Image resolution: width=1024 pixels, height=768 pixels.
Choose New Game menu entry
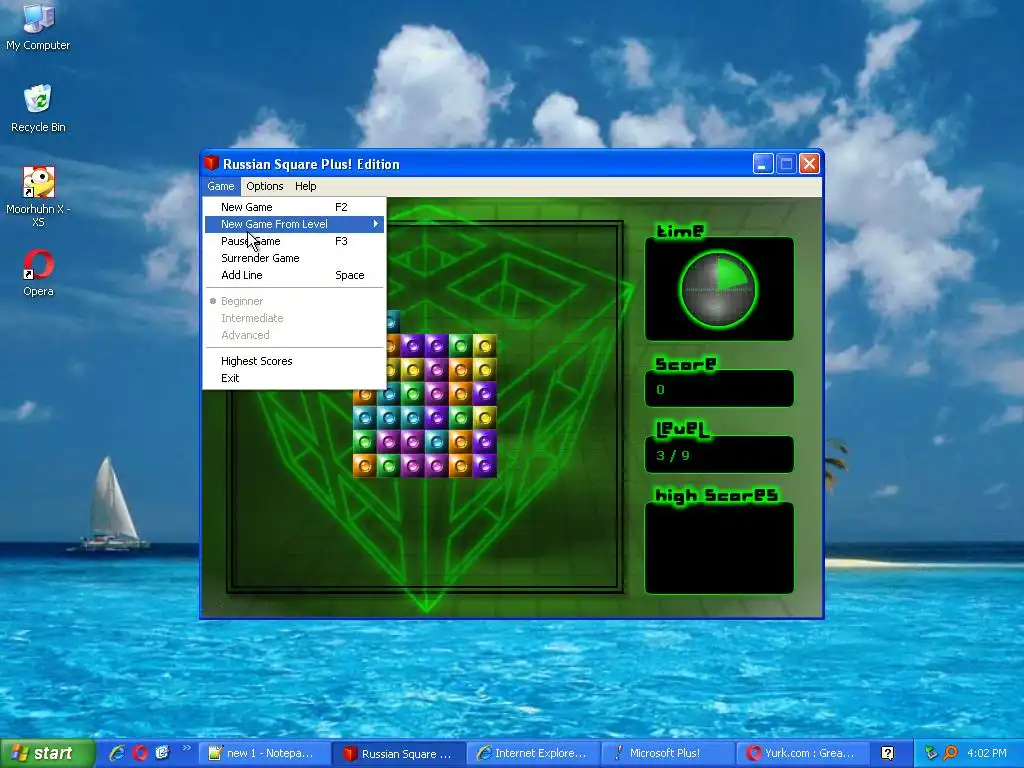(294, 207)
